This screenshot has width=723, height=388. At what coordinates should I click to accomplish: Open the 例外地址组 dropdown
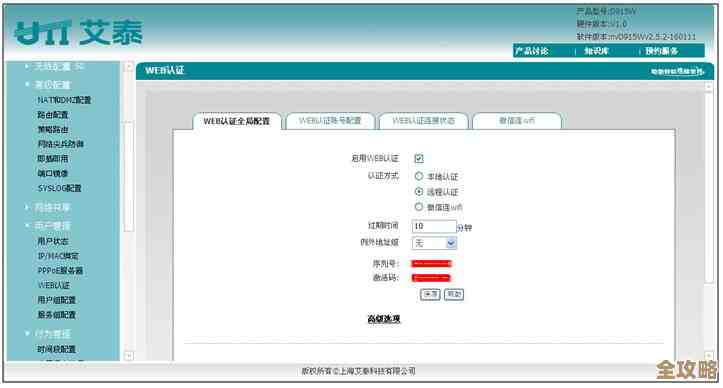coord(434,243)
